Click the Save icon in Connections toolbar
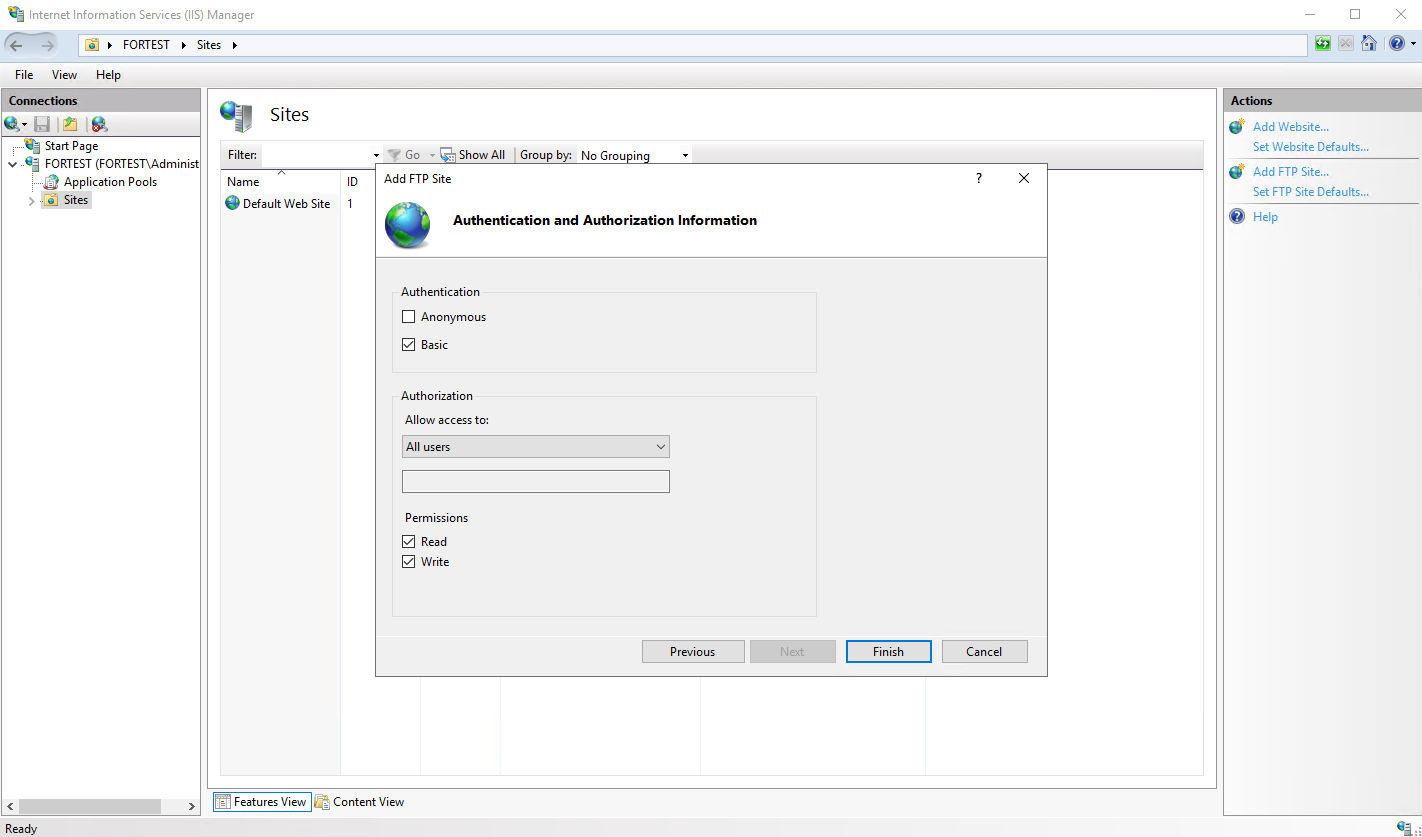The image size is (1422, 837). pyautogui.click(x=42, y=124)
